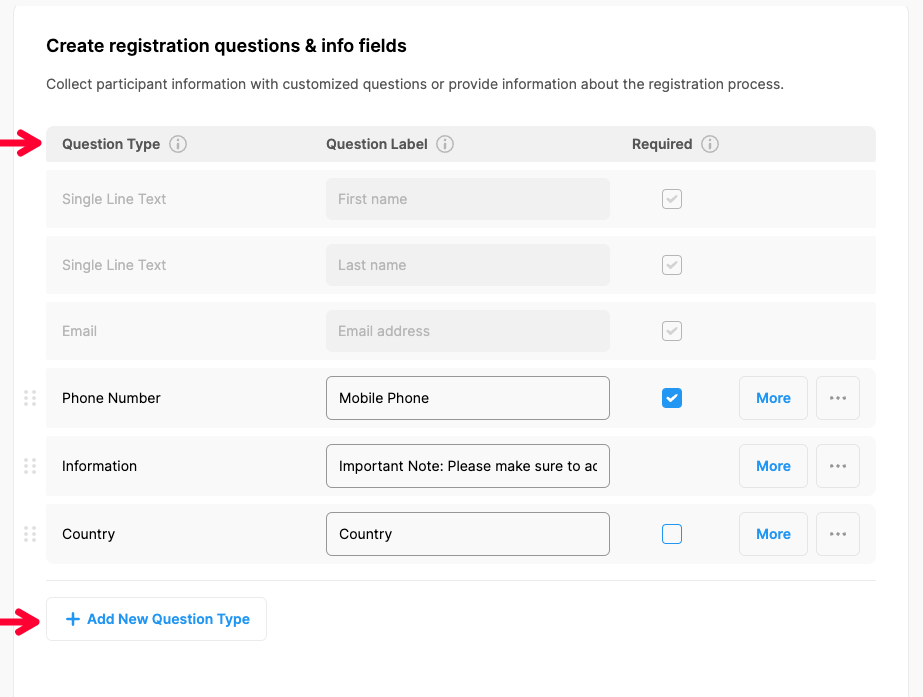
Task: Click drag handle for Information row
Action: [30, 466]
